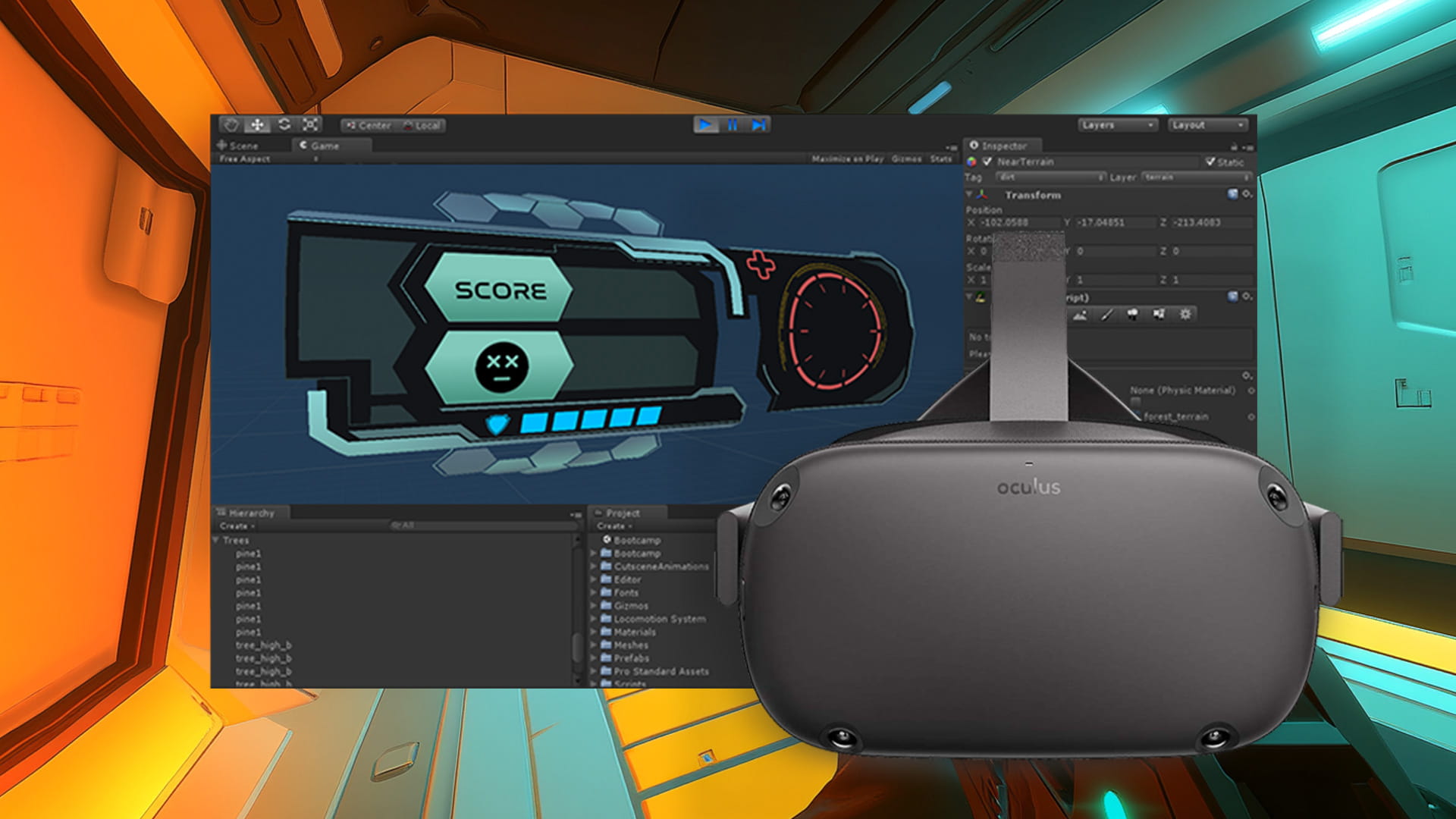Screen dimensions: 1456x819
Task: Open the Layer dropdown showing terrain
Action: (x=1197, y=177)
